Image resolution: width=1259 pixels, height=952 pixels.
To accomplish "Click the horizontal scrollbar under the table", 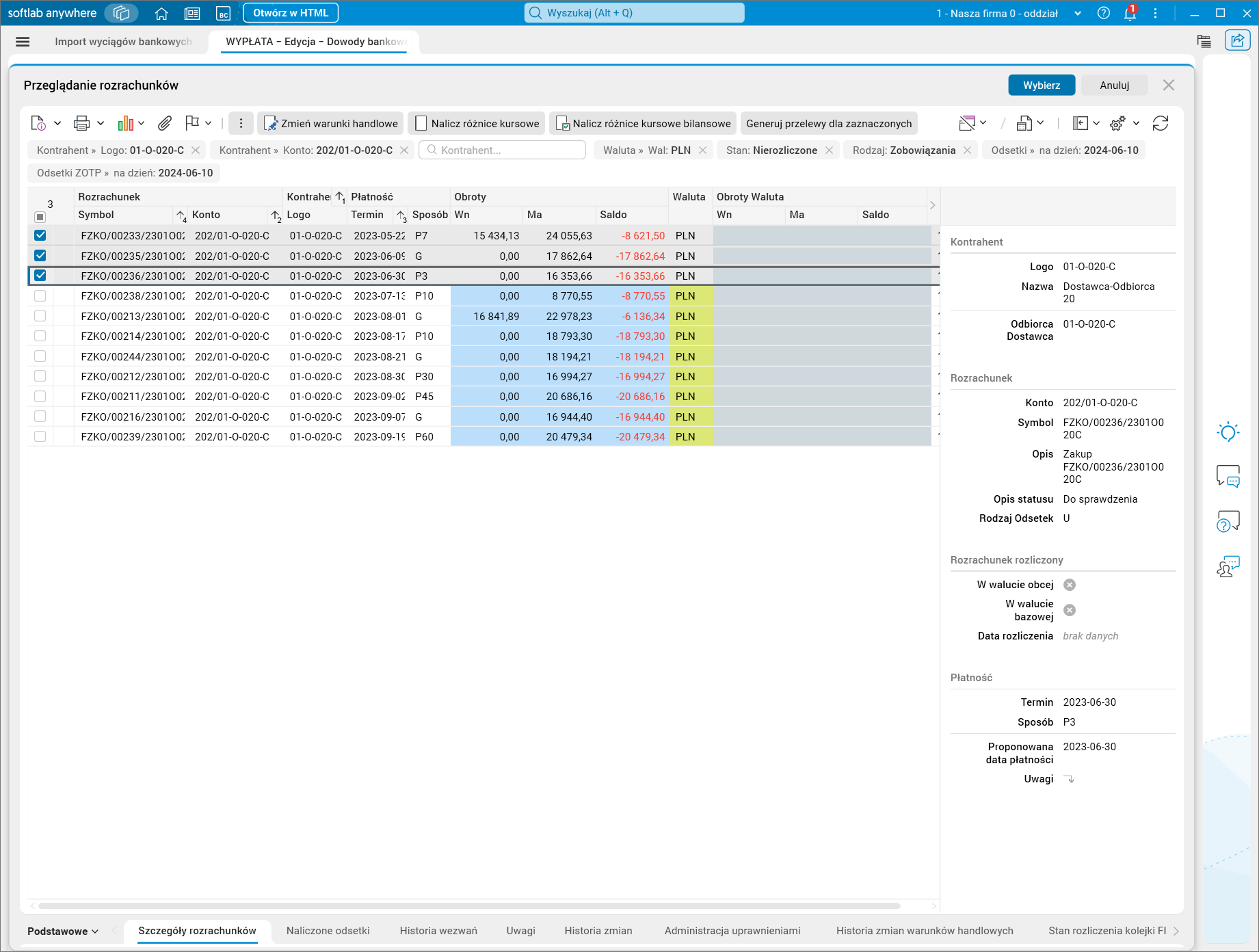I will (469, 905).
